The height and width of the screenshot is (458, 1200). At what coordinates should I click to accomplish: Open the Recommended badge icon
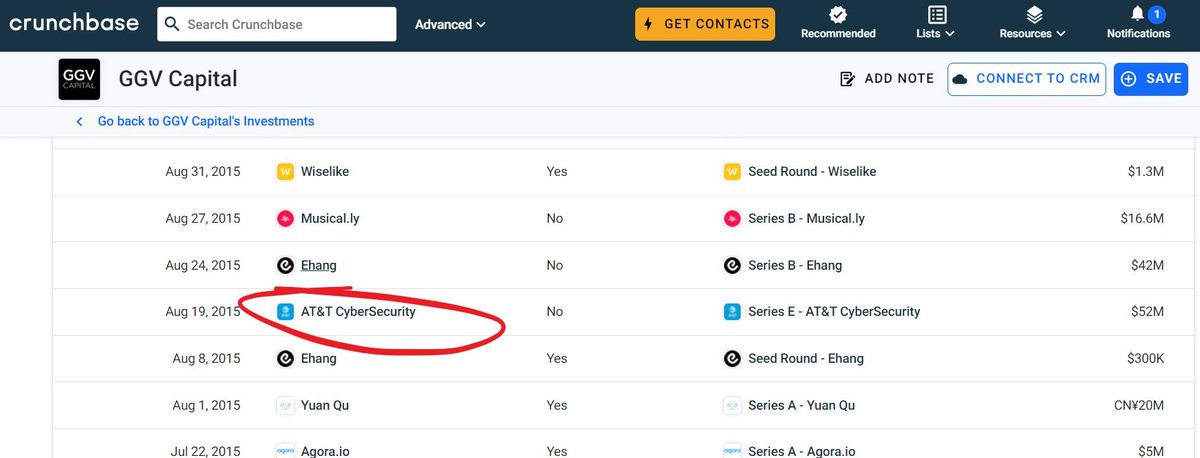pyautogui.click(x=838, y=14)
